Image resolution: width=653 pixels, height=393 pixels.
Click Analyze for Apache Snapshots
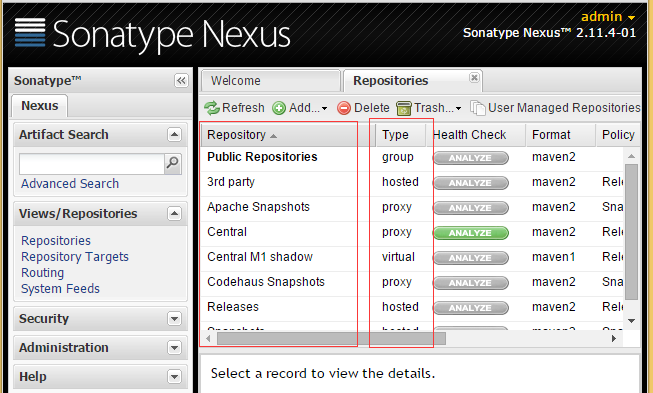471,208
